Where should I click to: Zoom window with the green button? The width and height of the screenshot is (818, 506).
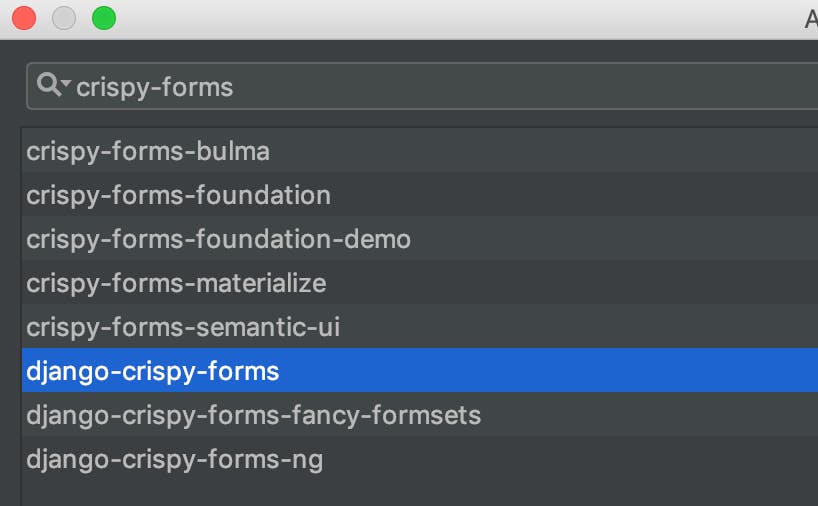(103, 18)
